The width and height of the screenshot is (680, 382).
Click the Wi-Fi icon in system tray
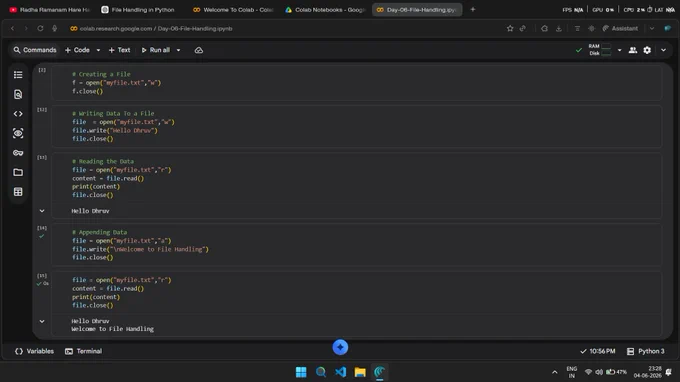[588, 372]
